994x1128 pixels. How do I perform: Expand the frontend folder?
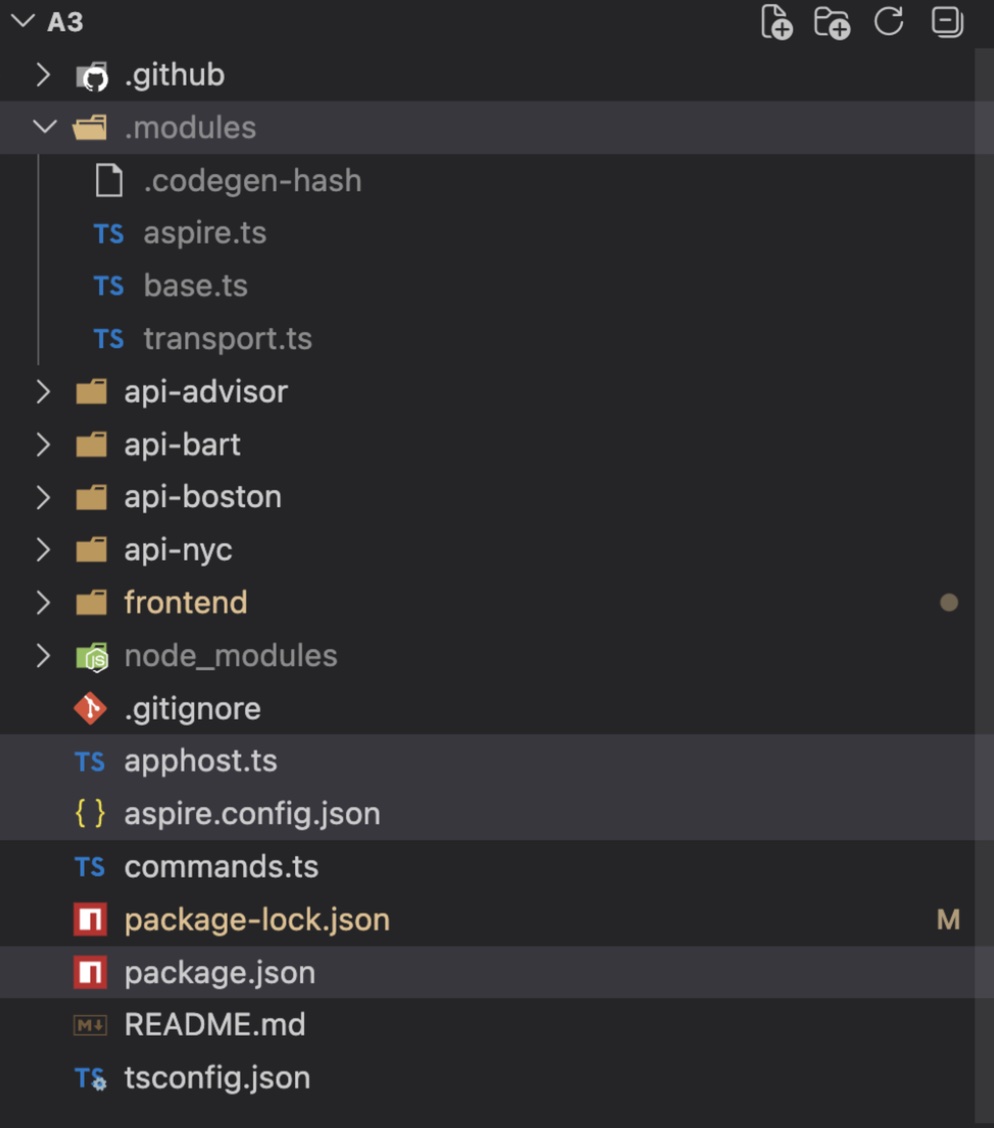(x=42, y=602)
